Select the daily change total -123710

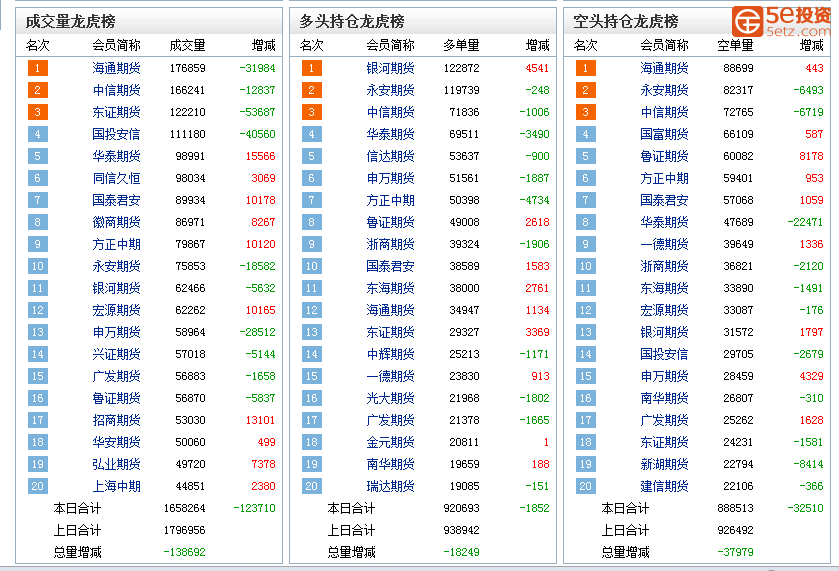(254, 508)
